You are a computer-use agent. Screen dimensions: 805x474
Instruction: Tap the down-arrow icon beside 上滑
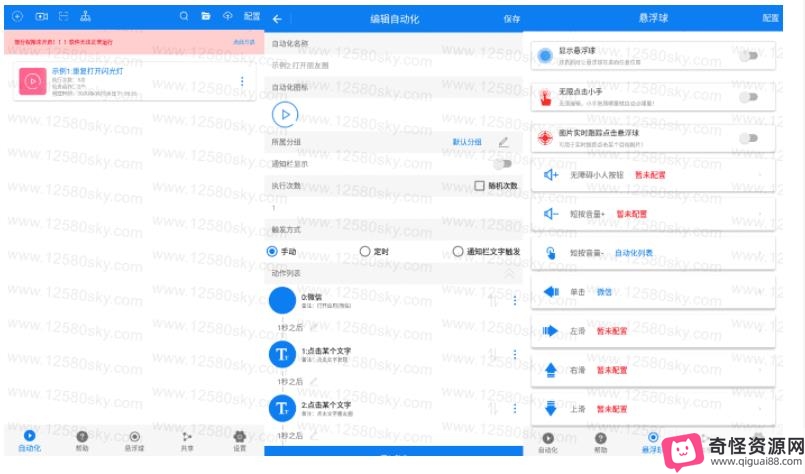tap(551, 409)
